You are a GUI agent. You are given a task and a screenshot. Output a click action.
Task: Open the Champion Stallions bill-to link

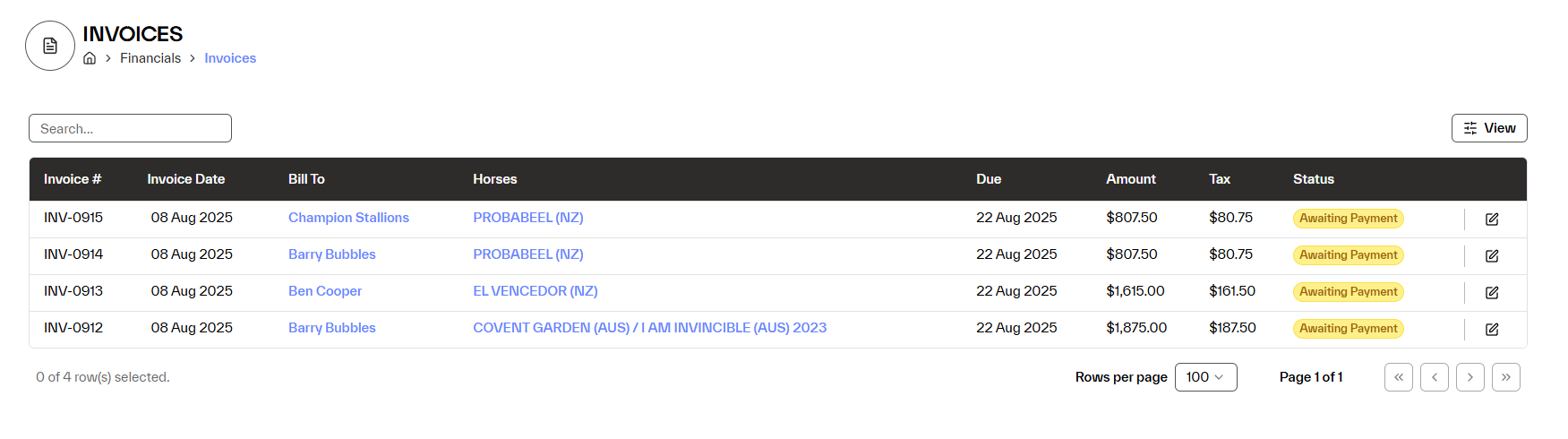coord(348,218)
